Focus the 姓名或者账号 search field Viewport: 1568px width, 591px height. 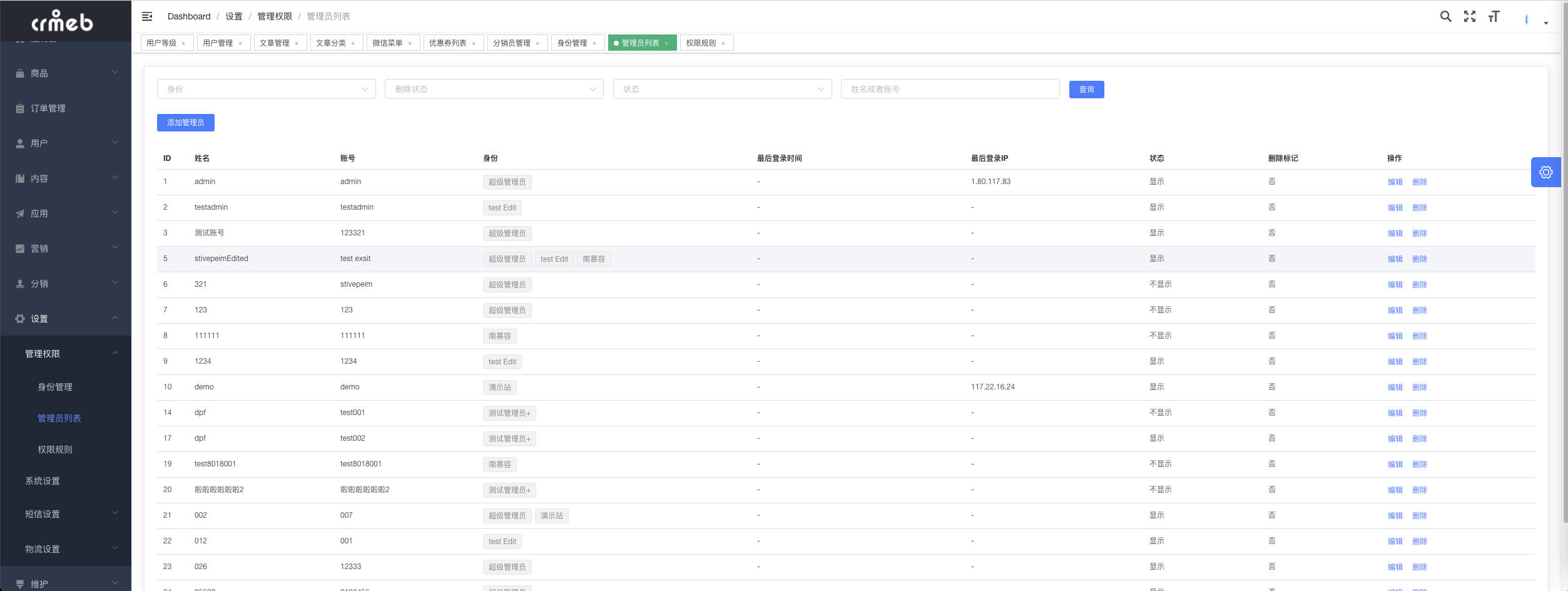pos(950,89)
